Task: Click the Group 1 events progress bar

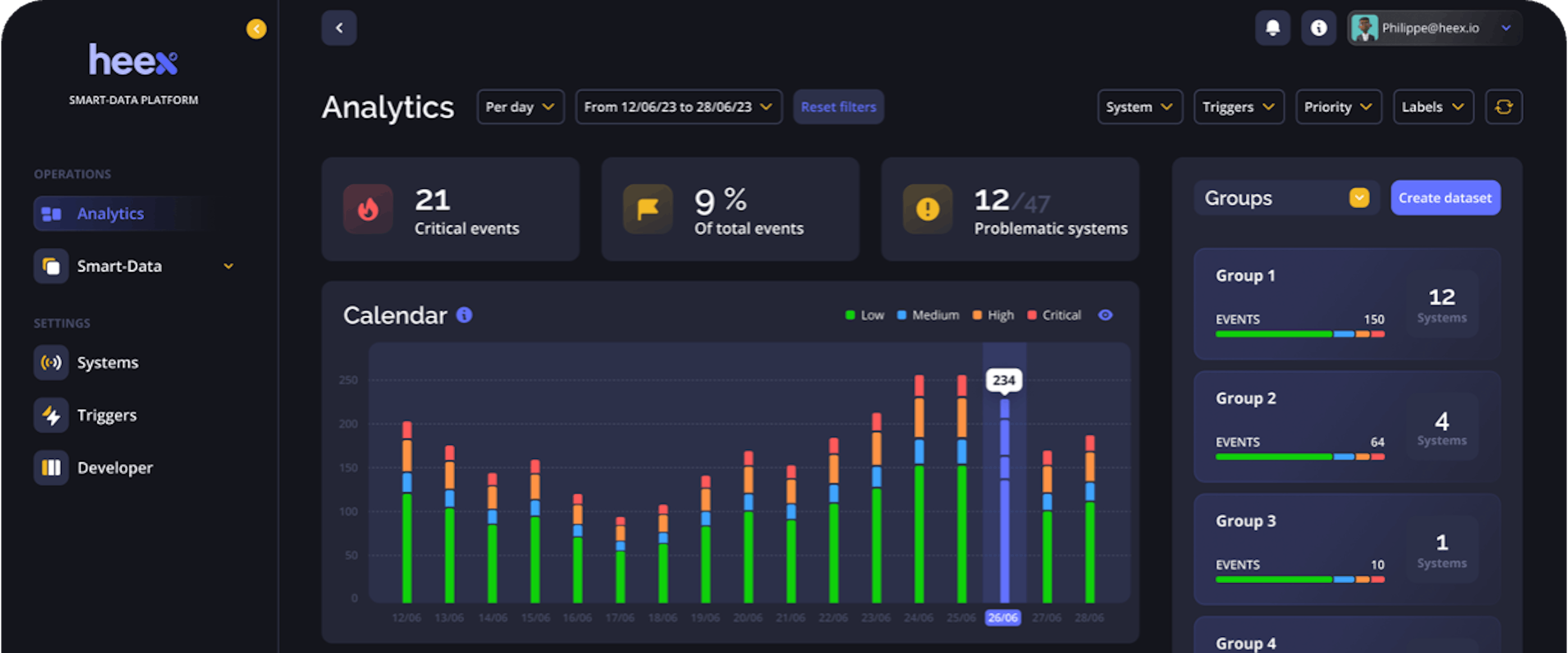Action: tap(1300, 334)
